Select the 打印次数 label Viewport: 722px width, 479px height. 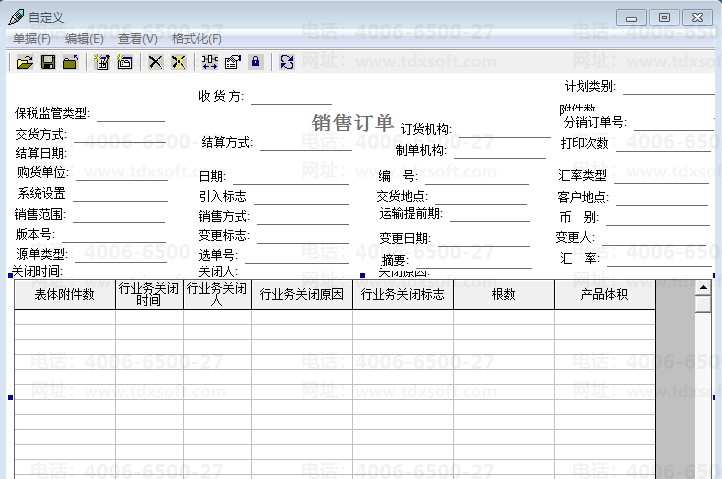pos(585,143)
